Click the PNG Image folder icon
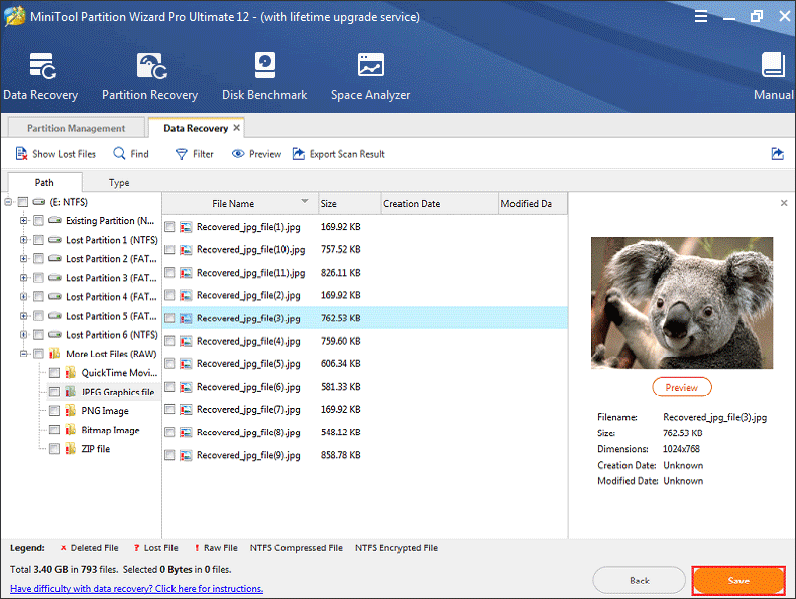The width and height of the screenshot is (796, 599). (71, 411)
